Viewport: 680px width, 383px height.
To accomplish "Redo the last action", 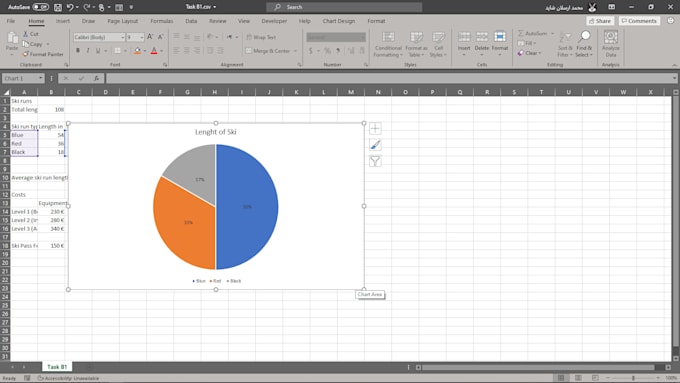I will pyautogui.click(x=87, y=7).
